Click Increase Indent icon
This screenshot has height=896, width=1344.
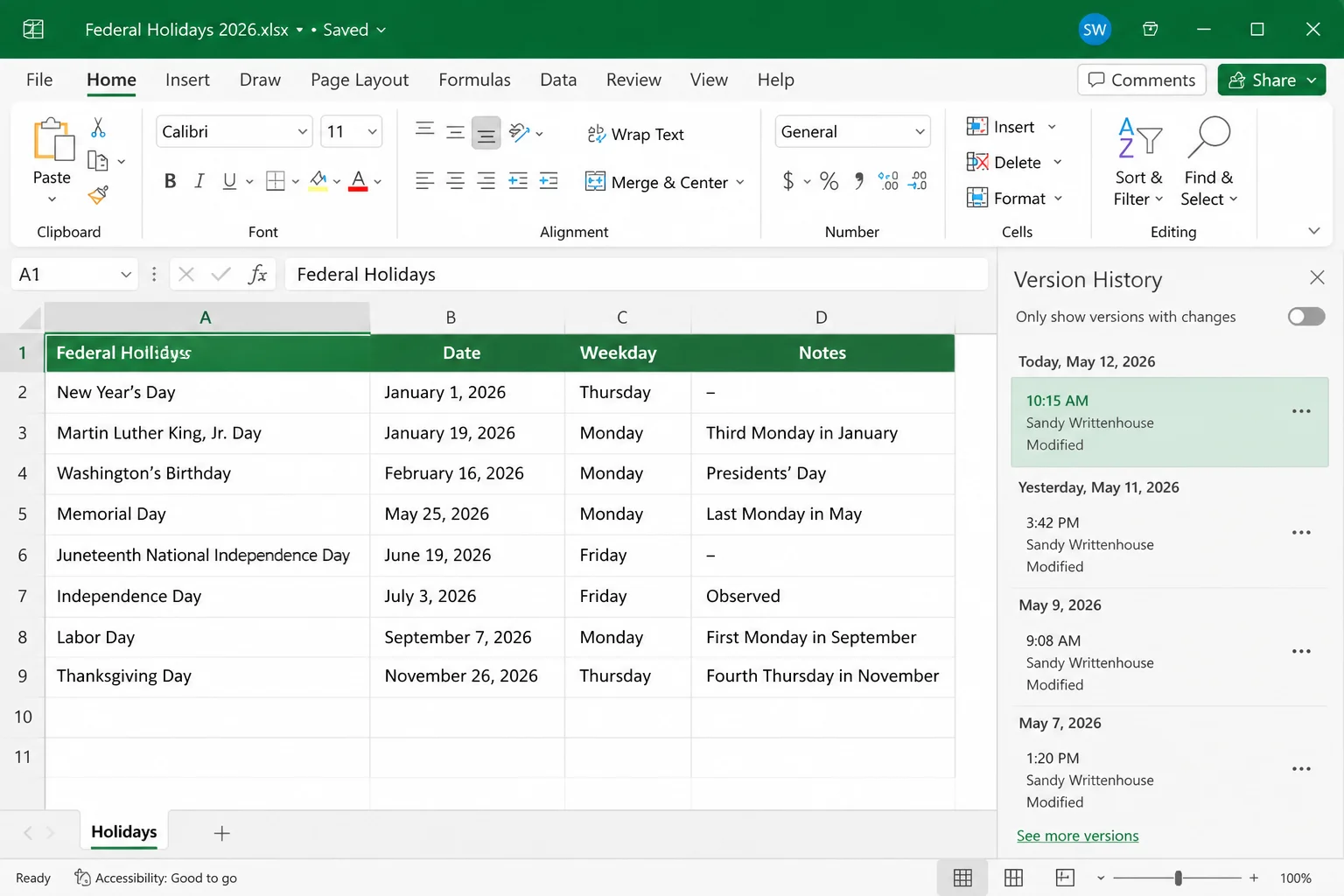549,181
